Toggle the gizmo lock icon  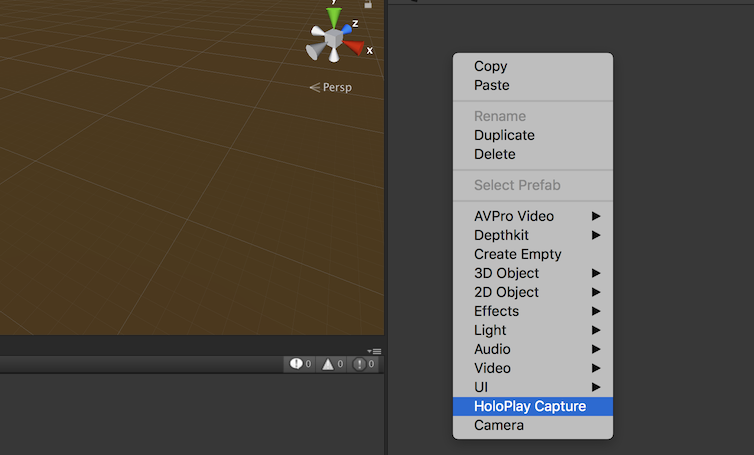point(368,4)
